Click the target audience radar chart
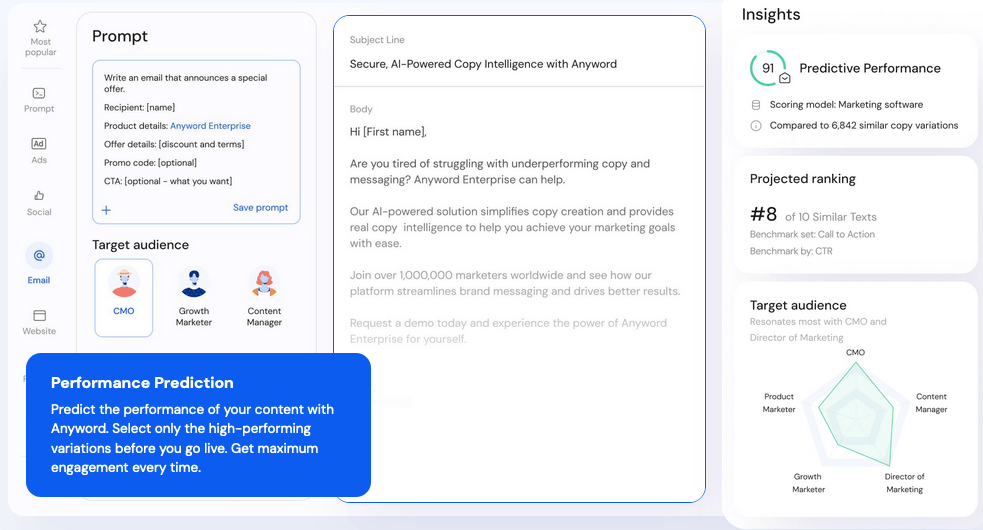983x530 pixels. tap(856, 419)
